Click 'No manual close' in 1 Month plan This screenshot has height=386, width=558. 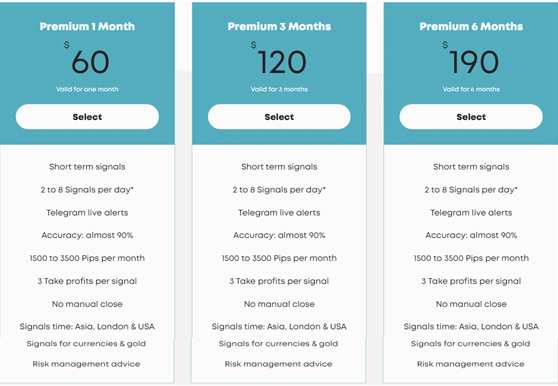click(87, 304)
